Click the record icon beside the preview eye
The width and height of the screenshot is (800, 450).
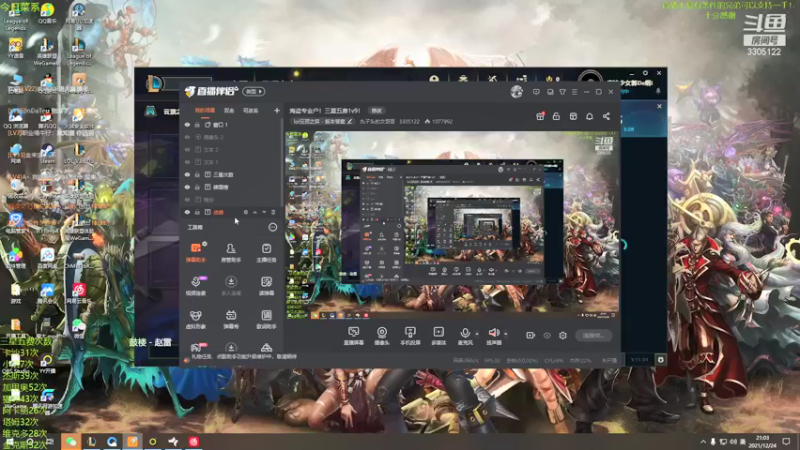coord(530,335)
